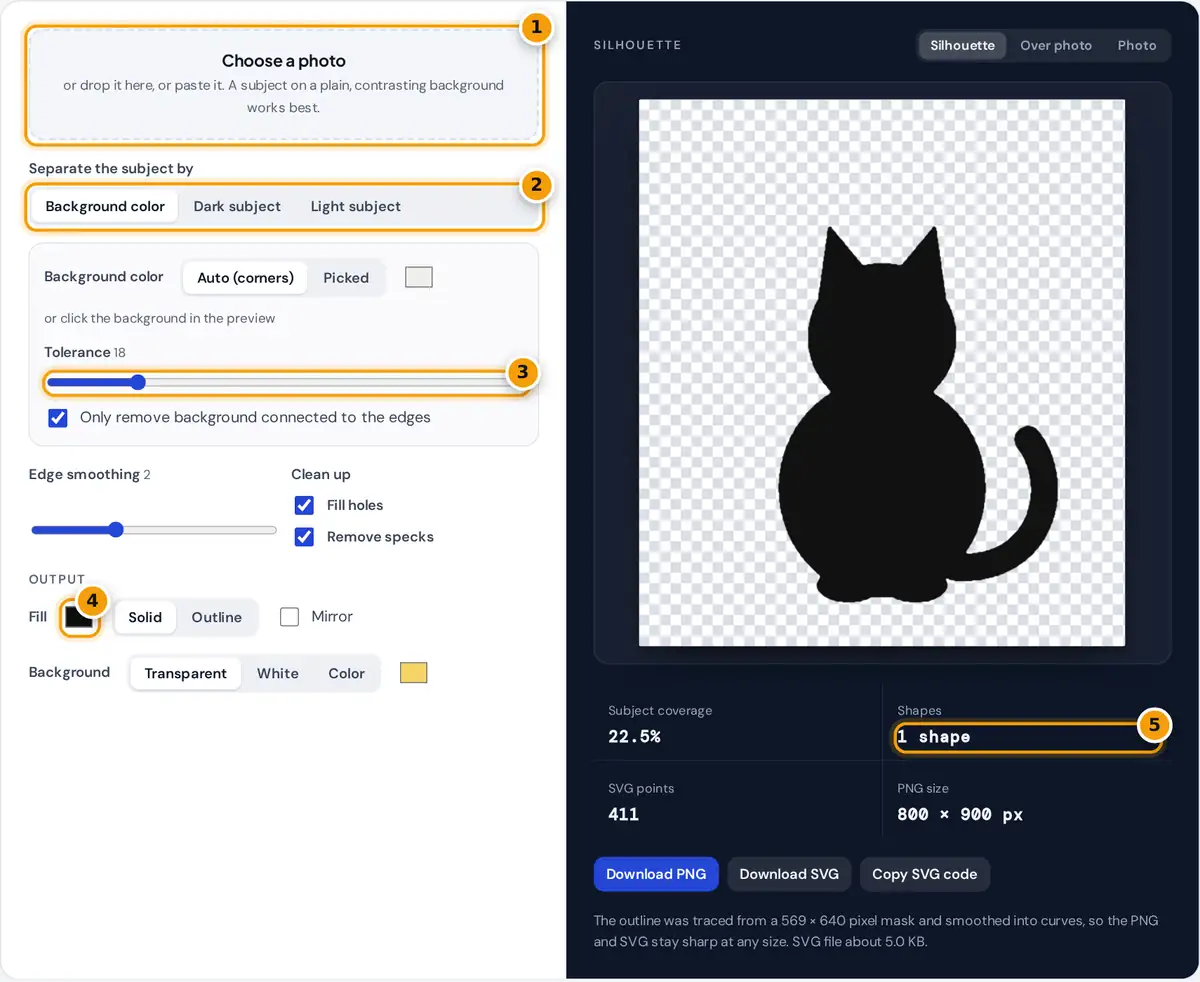The image size is (1200, 982).
Task: Toggle the Fill holes checkbox
Action: pos(304,505)
